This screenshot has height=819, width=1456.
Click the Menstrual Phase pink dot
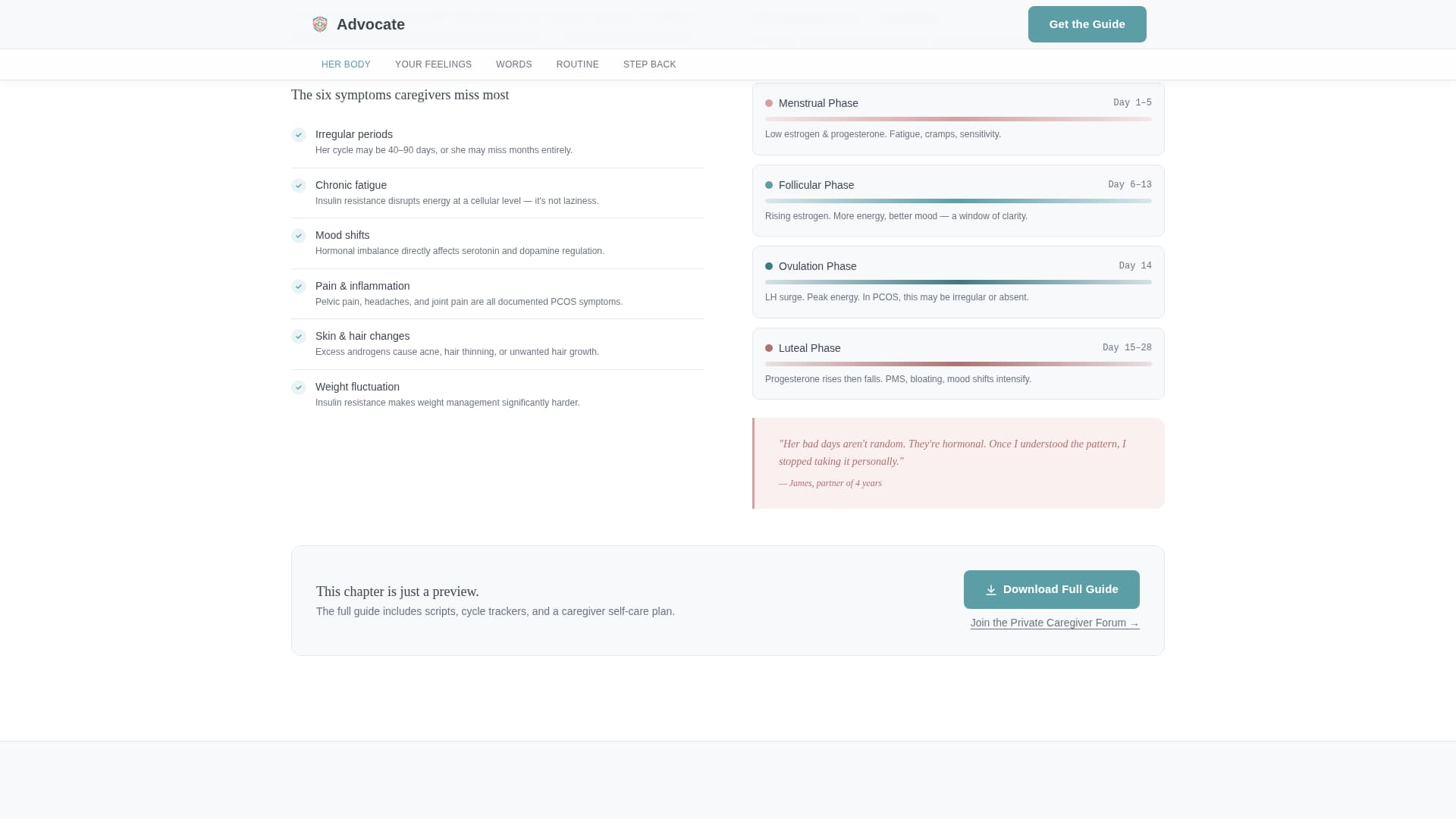pos(769,103)
